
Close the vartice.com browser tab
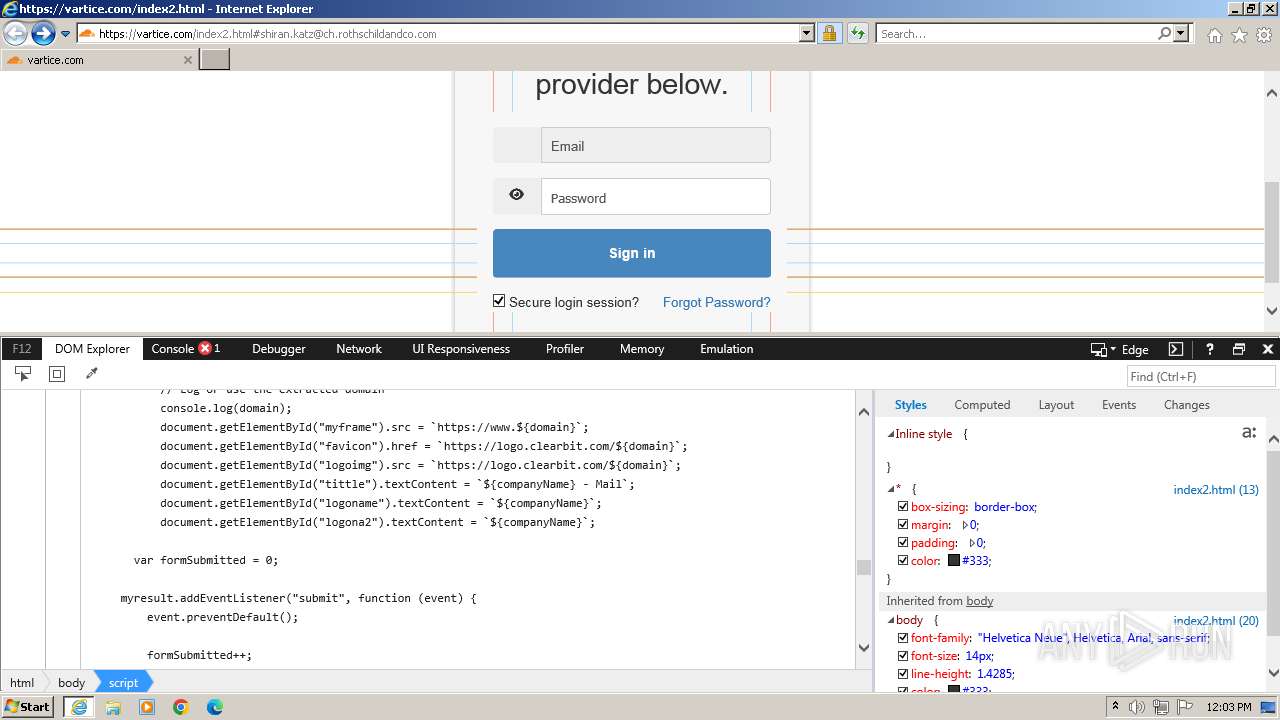point(187,60)
